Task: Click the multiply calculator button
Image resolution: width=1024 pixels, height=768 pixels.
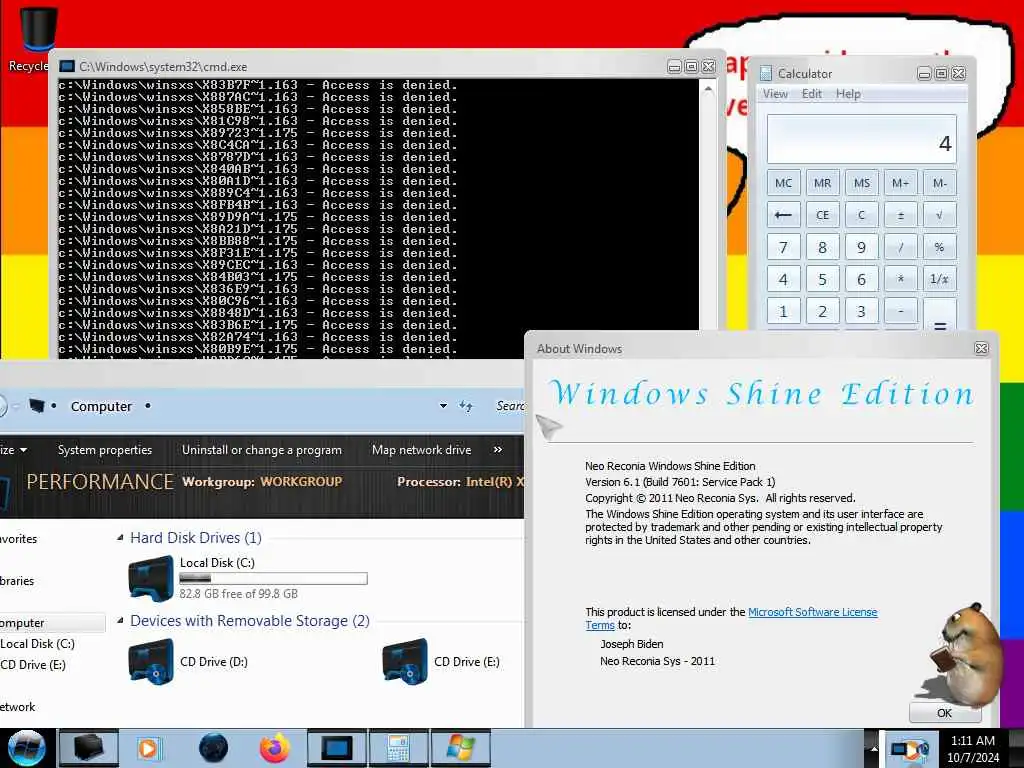Action: coord(901,280)
